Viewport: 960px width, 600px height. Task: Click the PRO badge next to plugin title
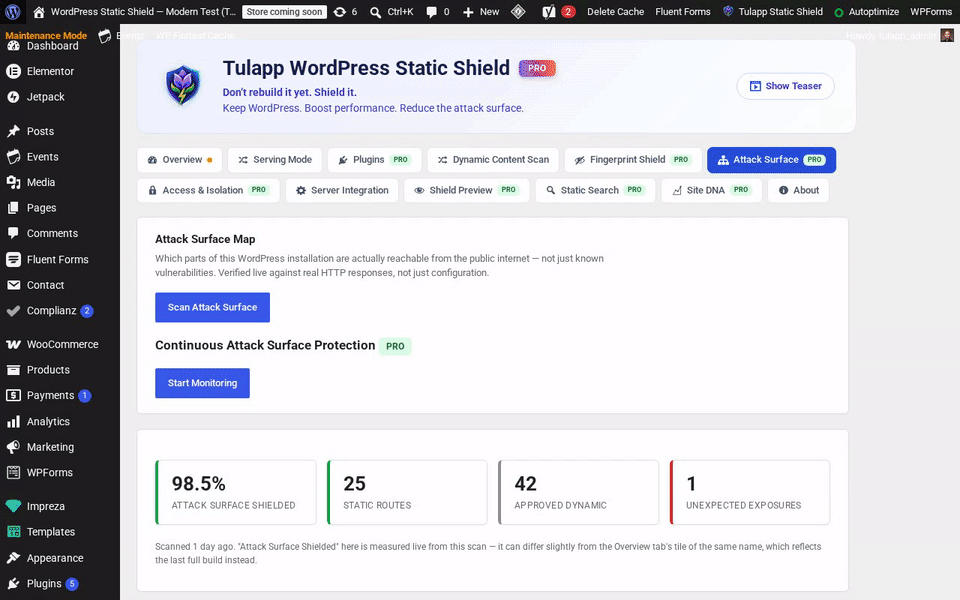tap(537, 69)
